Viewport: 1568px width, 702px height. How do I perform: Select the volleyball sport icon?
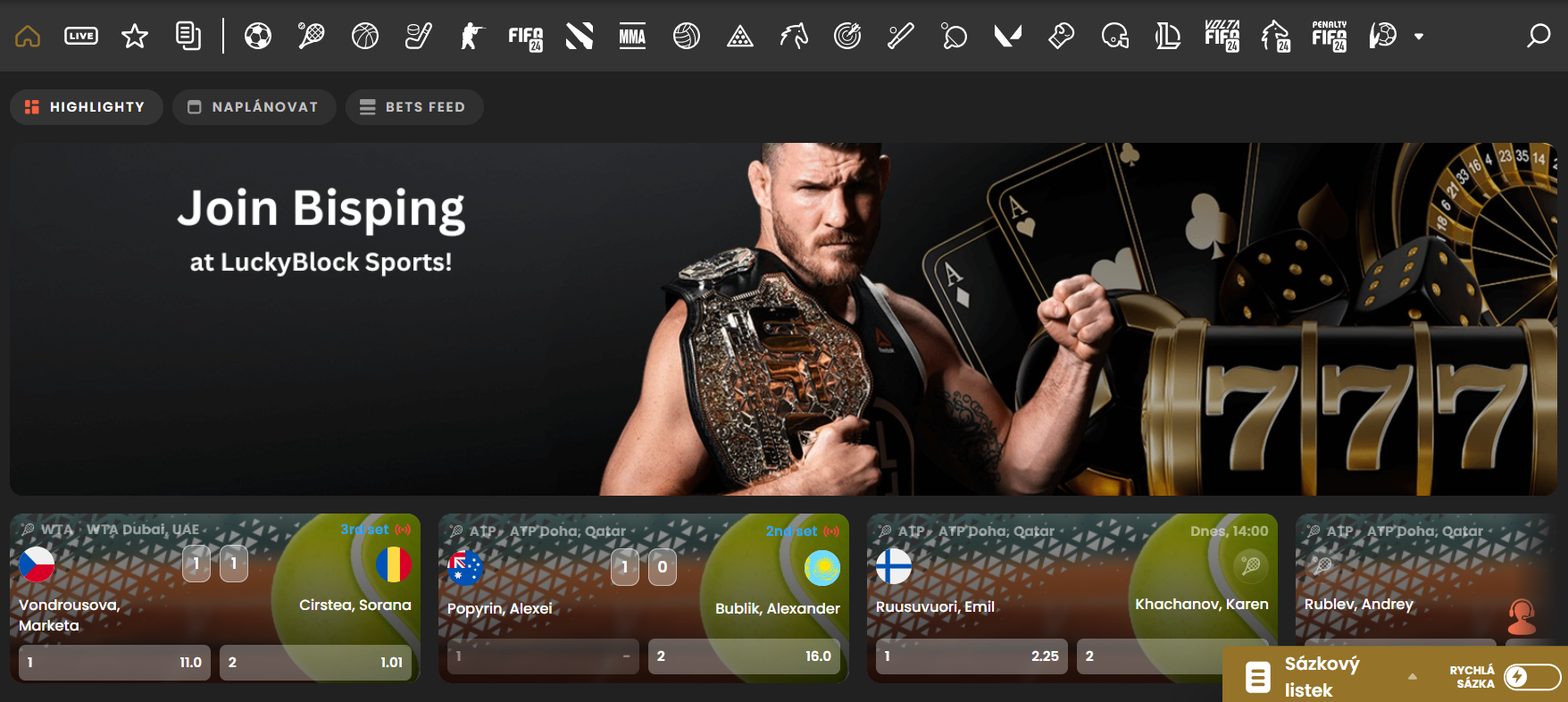(x=687, y=36)
